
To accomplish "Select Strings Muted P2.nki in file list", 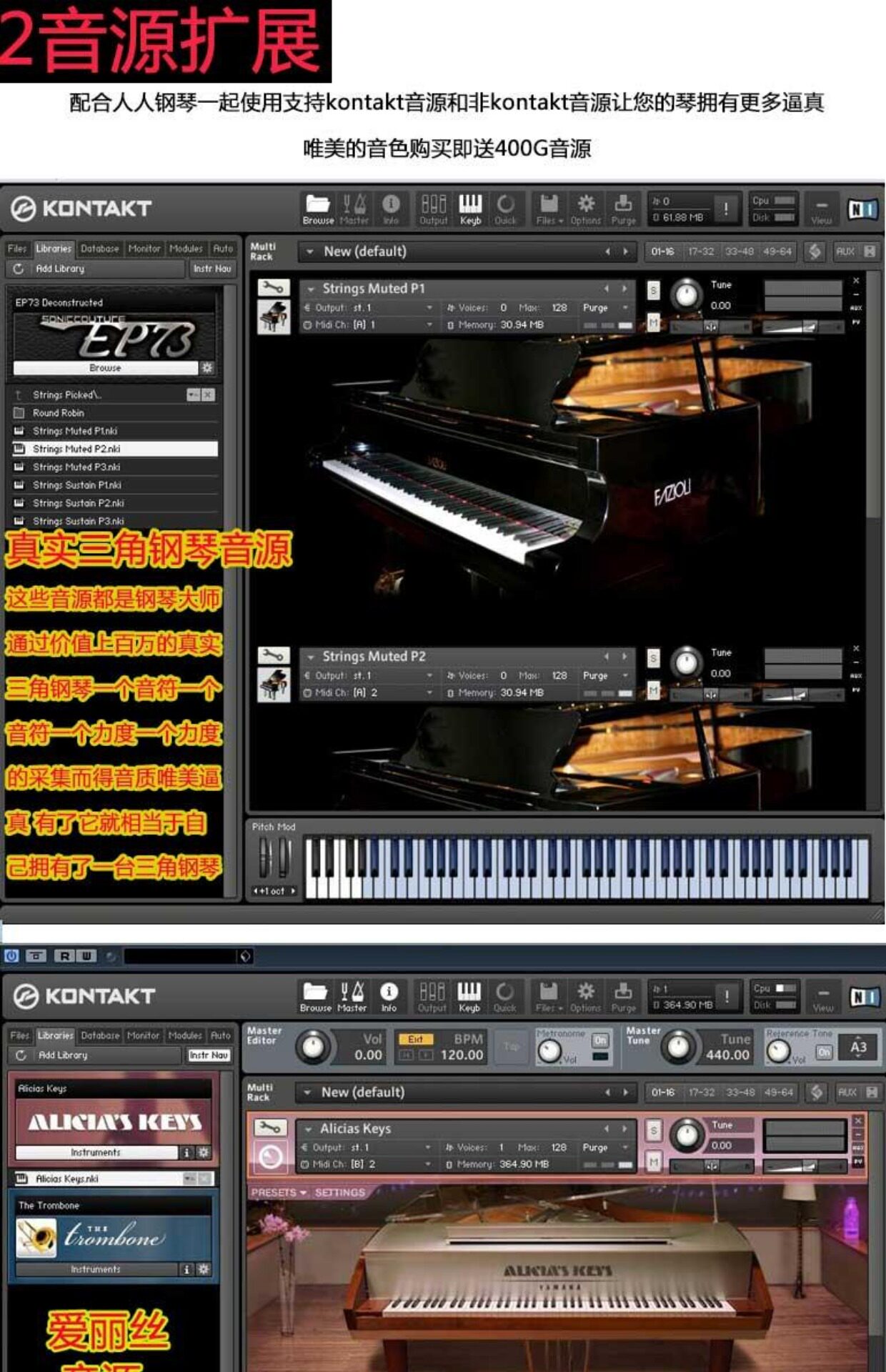I will pyautogui.click(x=115, y=449).
